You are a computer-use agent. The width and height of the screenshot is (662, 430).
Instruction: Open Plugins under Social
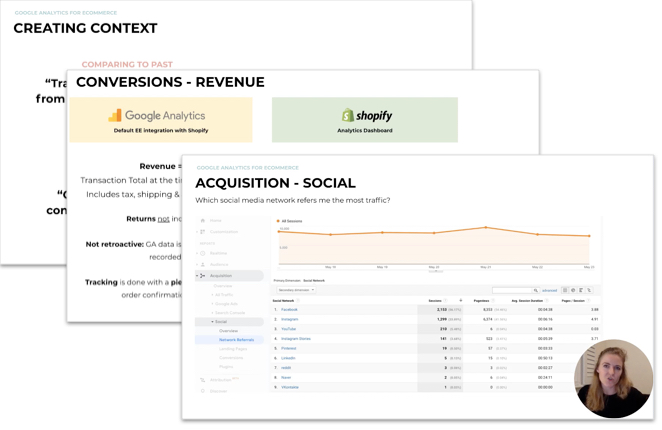(x=226, y=366)
